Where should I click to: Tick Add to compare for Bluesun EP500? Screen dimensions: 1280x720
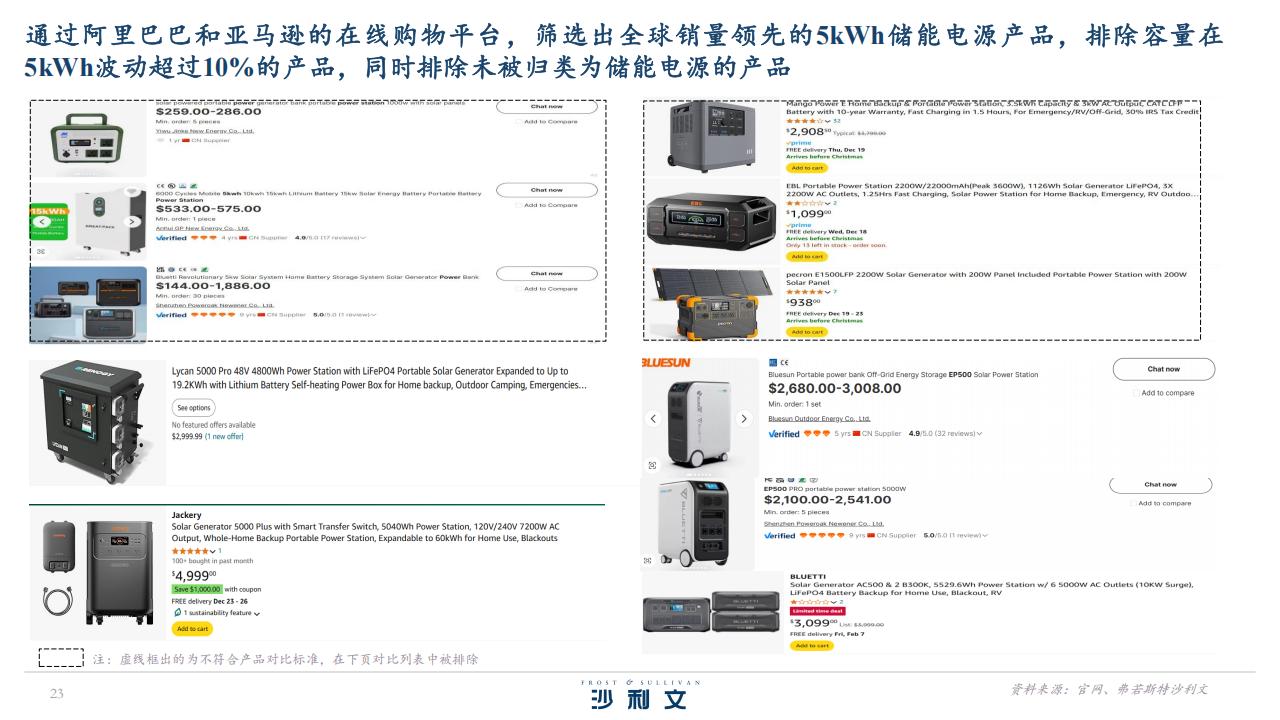(1164, 393)
